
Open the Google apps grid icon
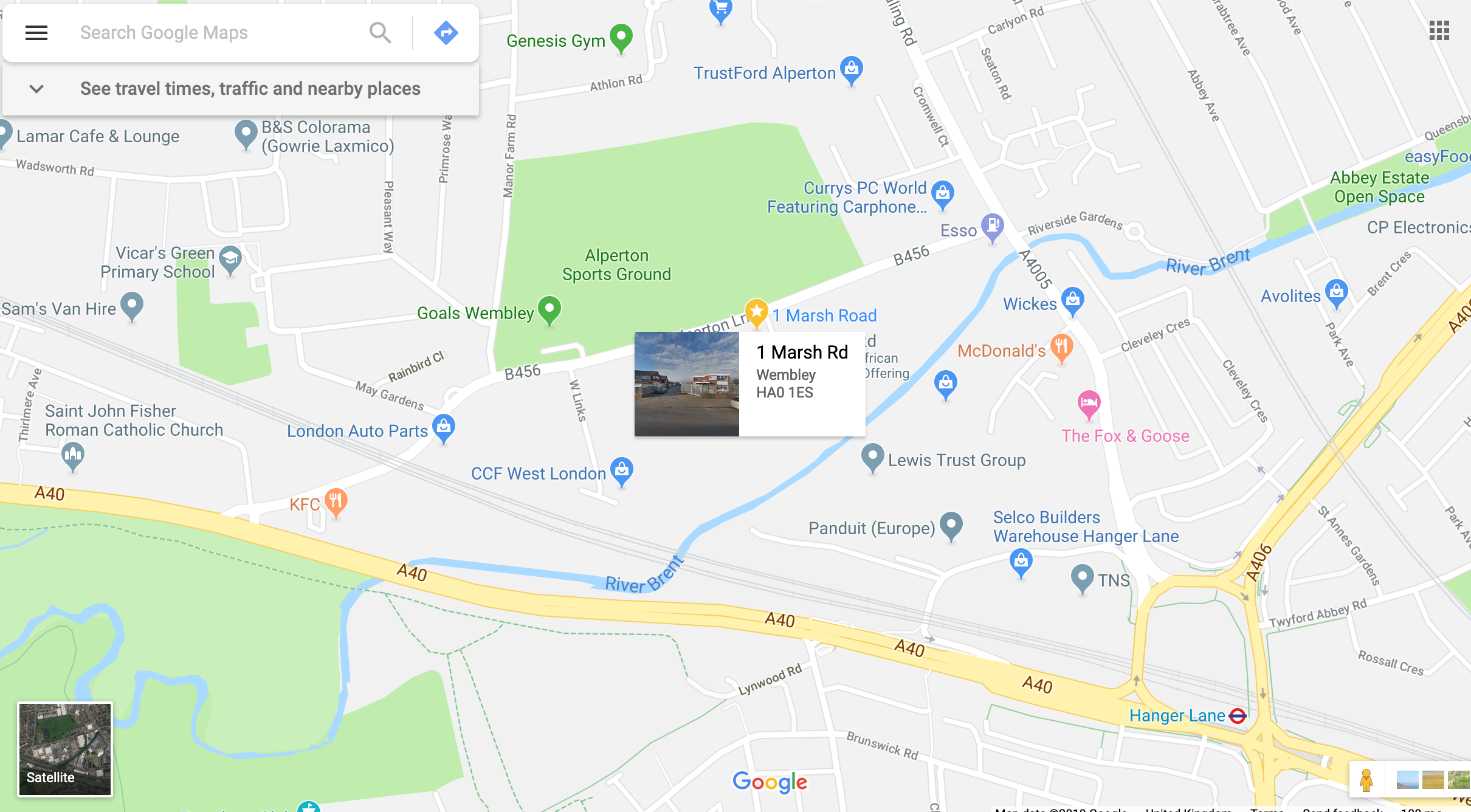(x=1439, y=30)
